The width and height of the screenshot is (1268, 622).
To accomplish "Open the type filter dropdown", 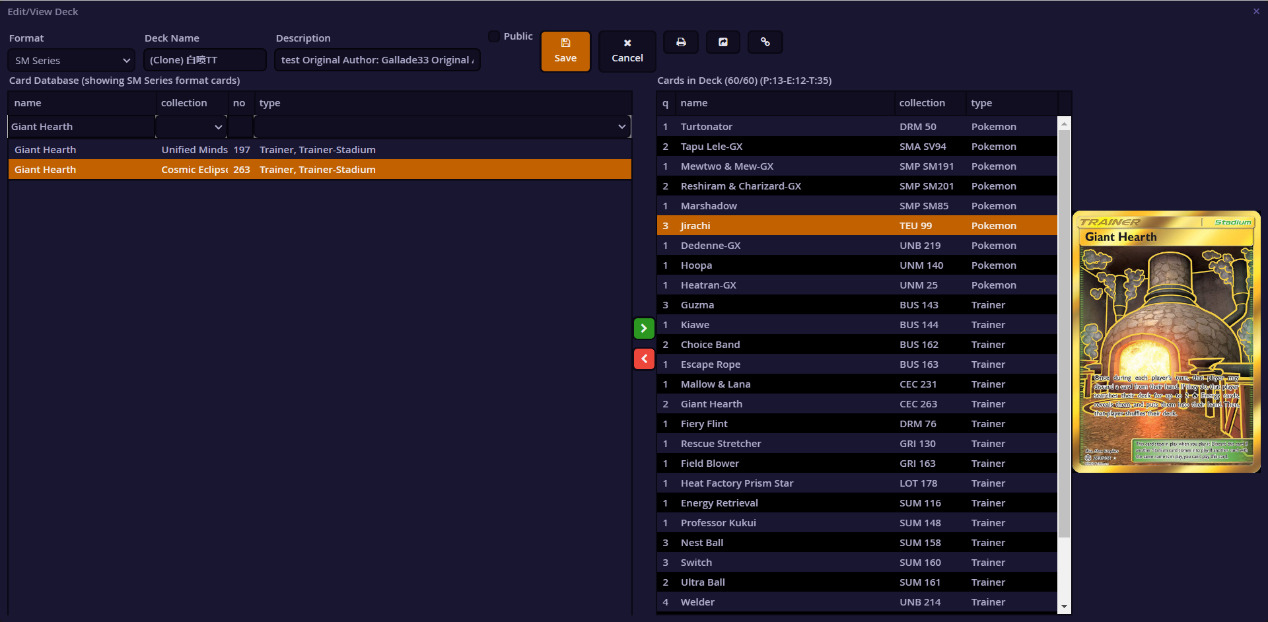I will coord(443,127).
